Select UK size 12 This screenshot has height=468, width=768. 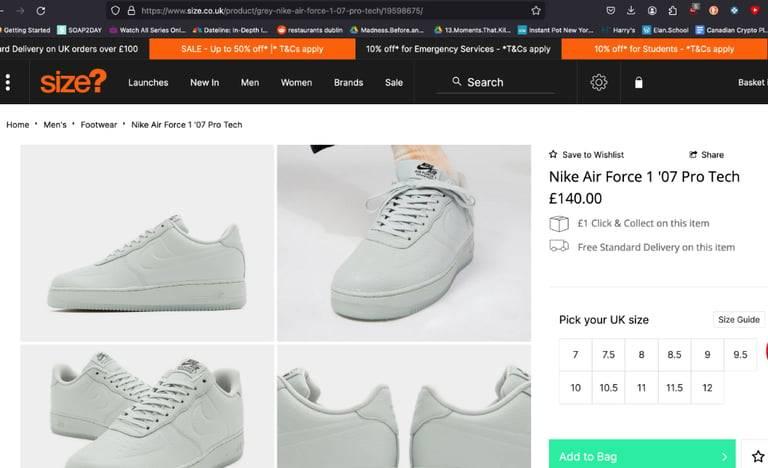707,388
